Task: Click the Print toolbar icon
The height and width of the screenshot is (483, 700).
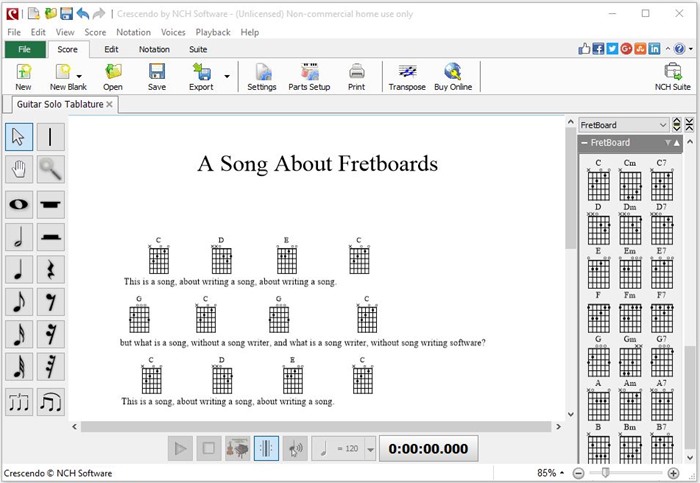Action: pyautogui.click(x=356, y=77)
